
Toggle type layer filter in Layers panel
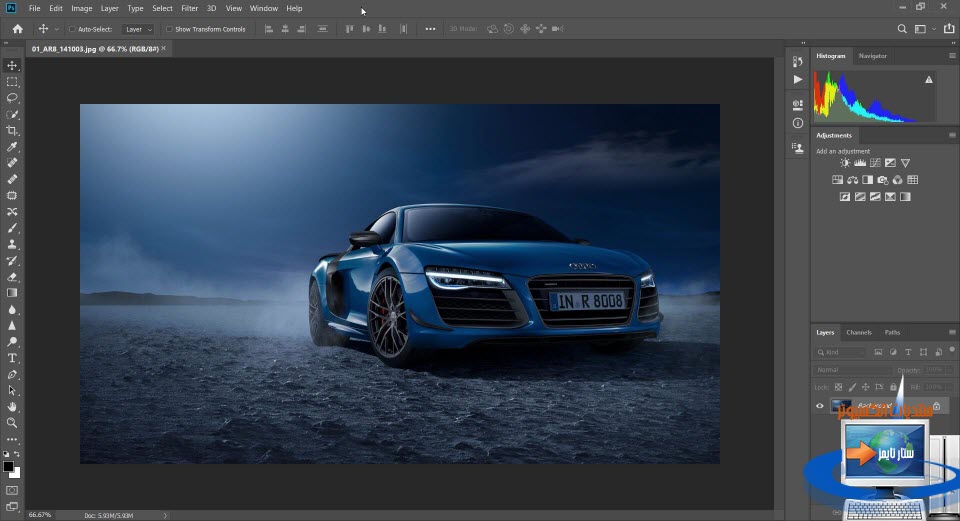(x=908, y=352)
